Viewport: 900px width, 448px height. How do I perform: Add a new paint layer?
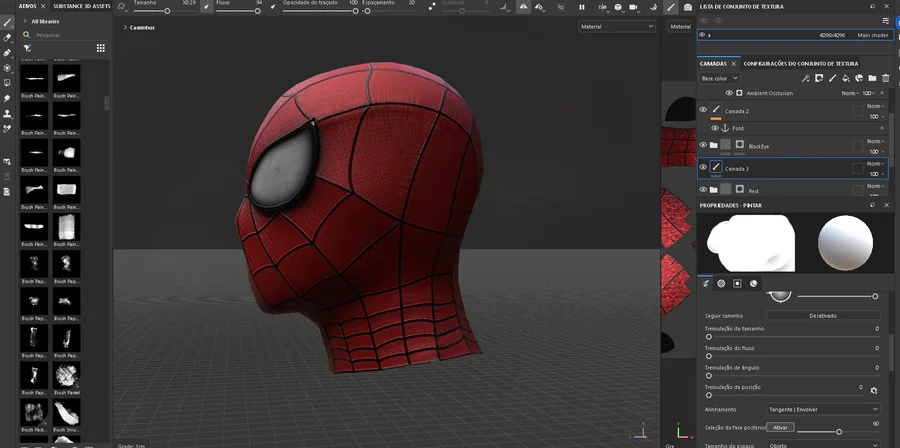pos(832,78)
